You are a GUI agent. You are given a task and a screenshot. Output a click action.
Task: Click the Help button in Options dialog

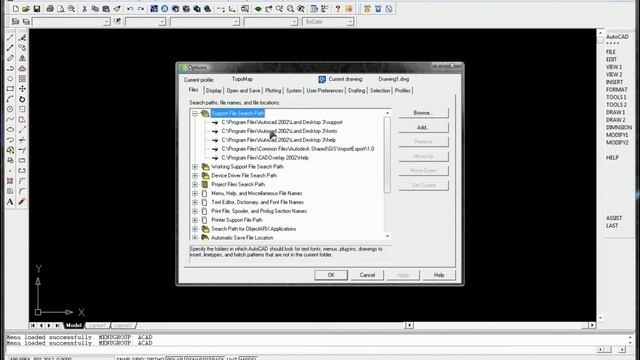pyautogui.click(x=439, y=275)
